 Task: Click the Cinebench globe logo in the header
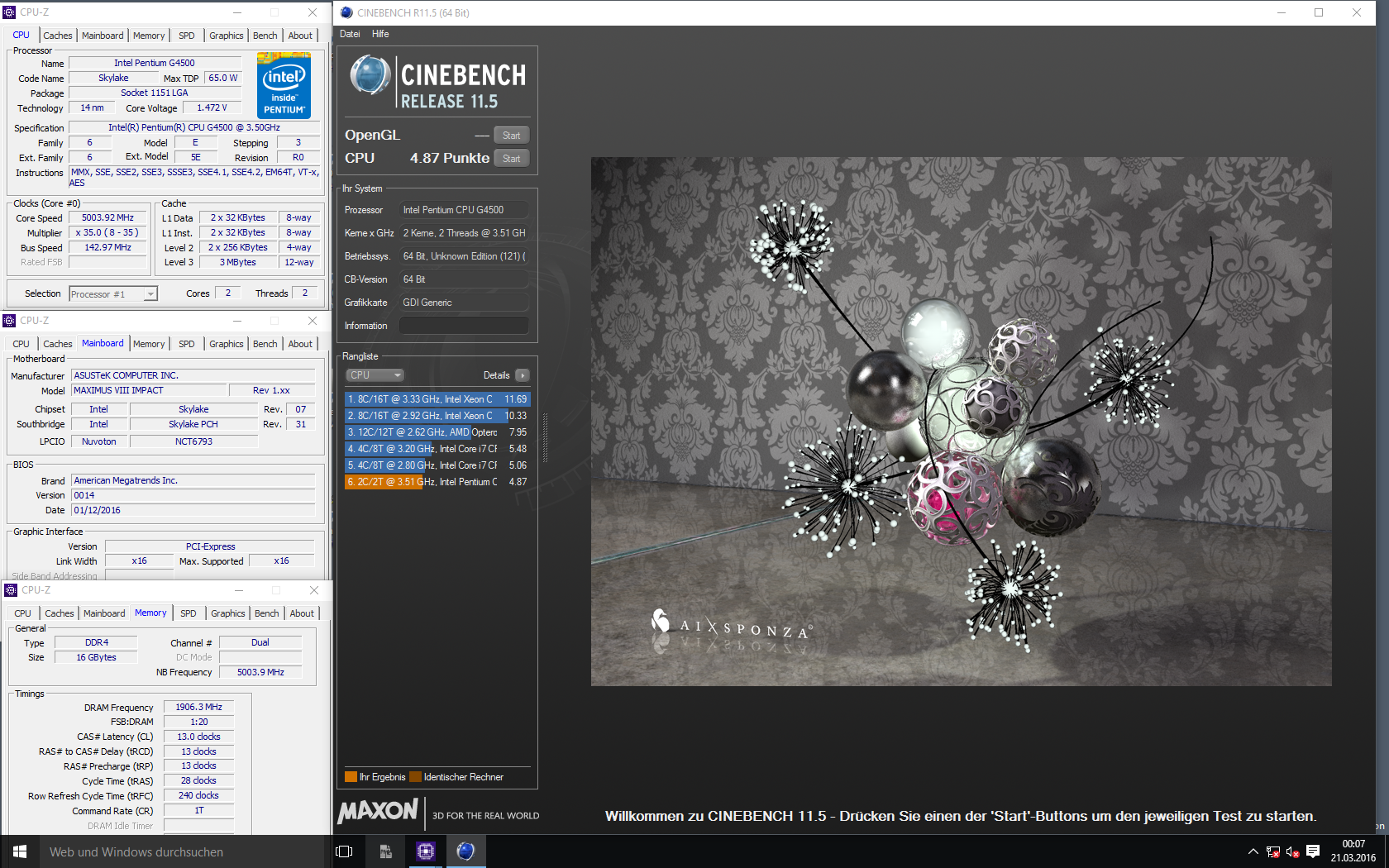[x=370, y=75]
